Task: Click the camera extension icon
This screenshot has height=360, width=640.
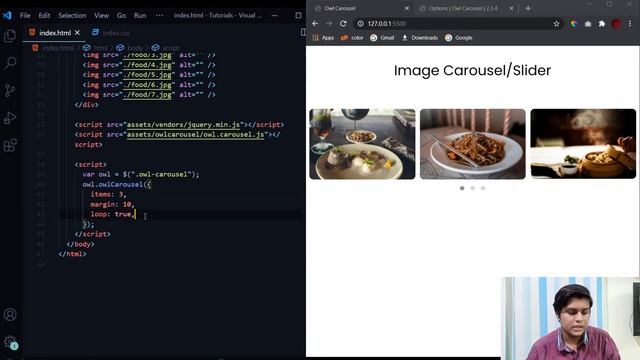Action: point(588,24)
